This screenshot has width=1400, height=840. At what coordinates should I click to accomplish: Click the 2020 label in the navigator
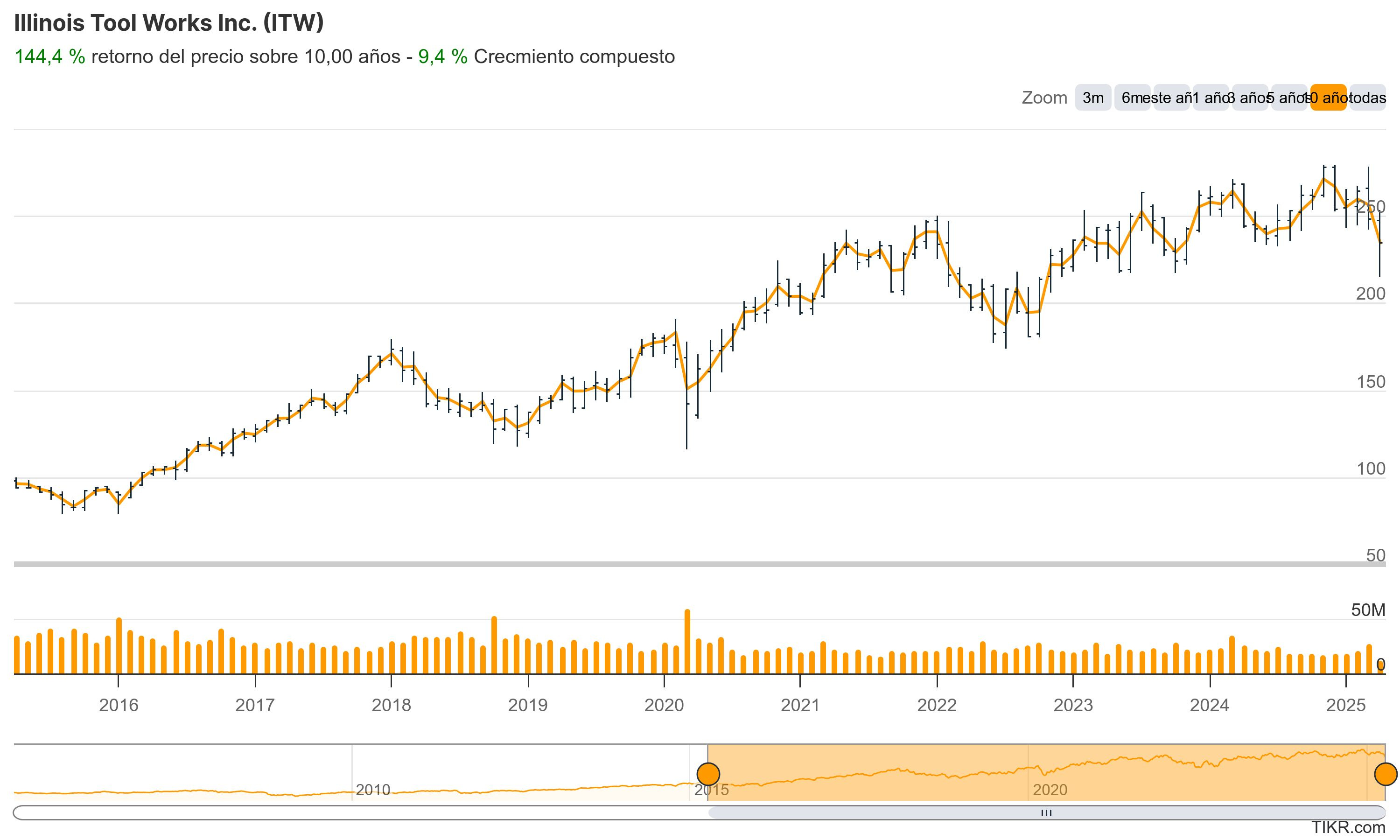coord(1050,790)
